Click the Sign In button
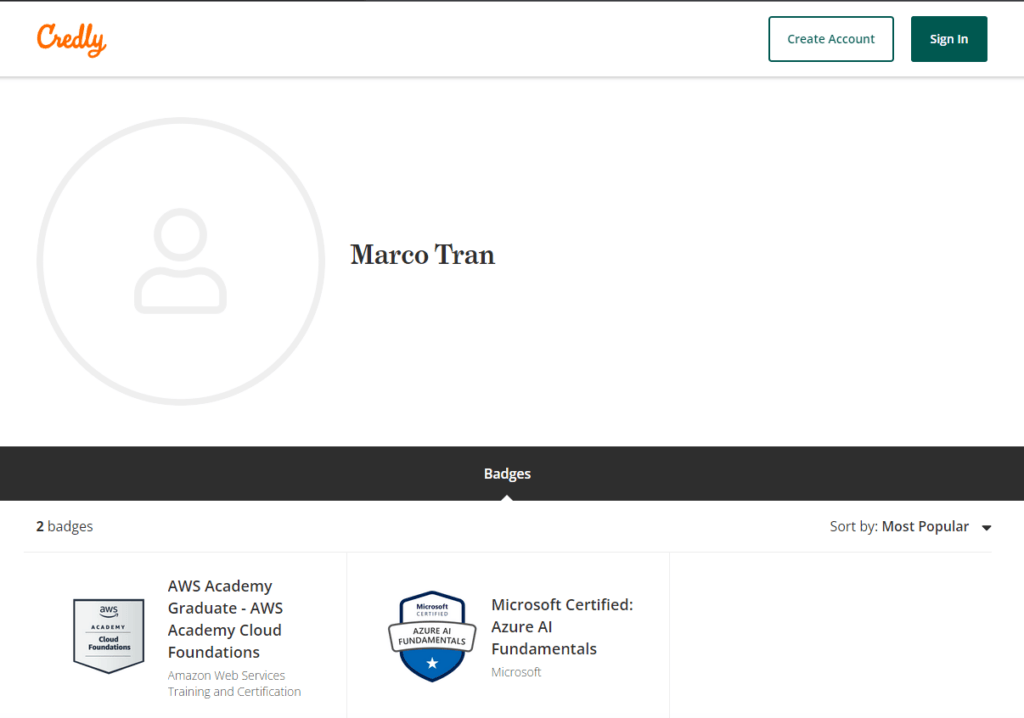Screen dimensions: 1024x718 948,38
